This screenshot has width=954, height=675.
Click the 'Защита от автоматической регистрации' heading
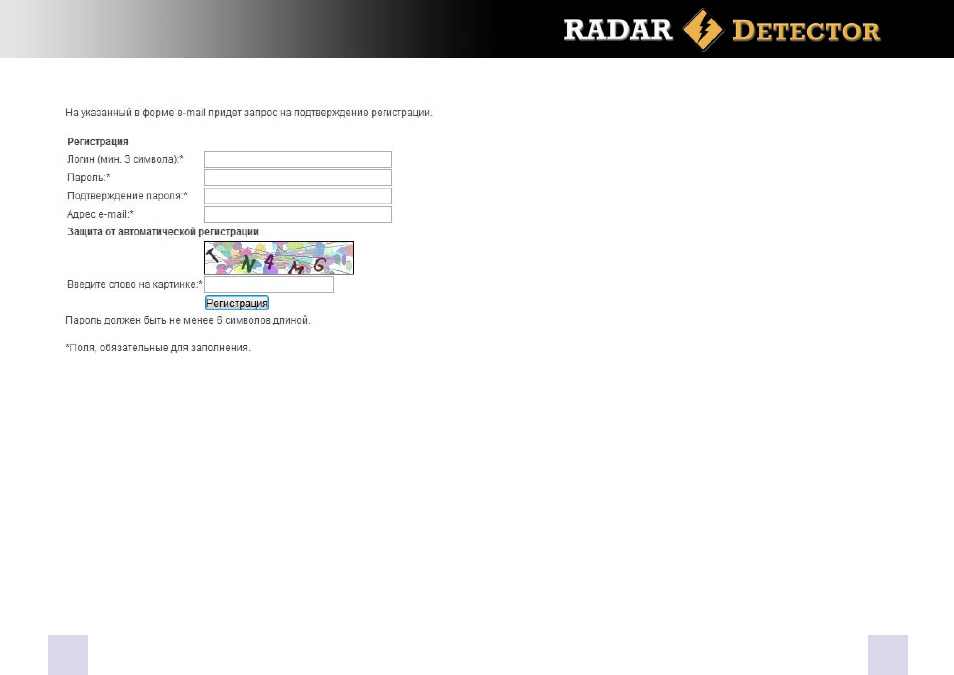click(x=163, y=232)
